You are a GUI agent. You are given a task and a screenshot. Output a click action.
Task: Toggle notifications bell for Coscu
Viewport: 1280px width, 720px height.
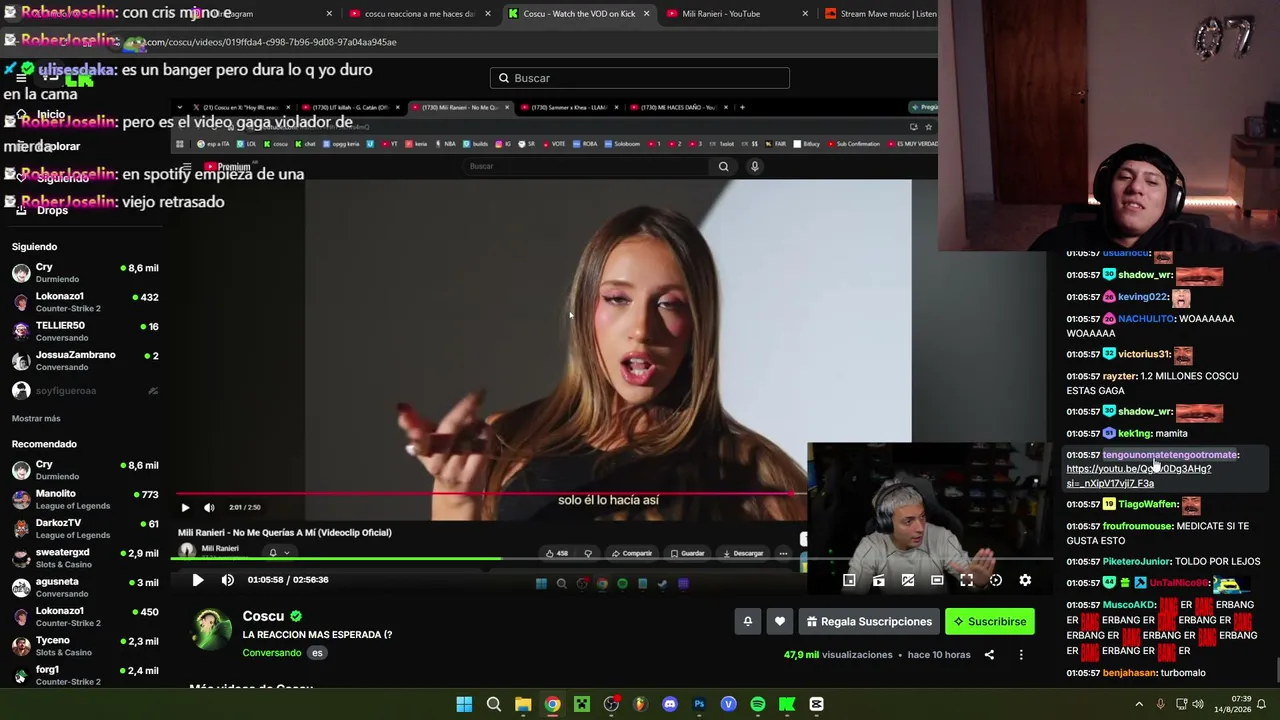[747, 622]
